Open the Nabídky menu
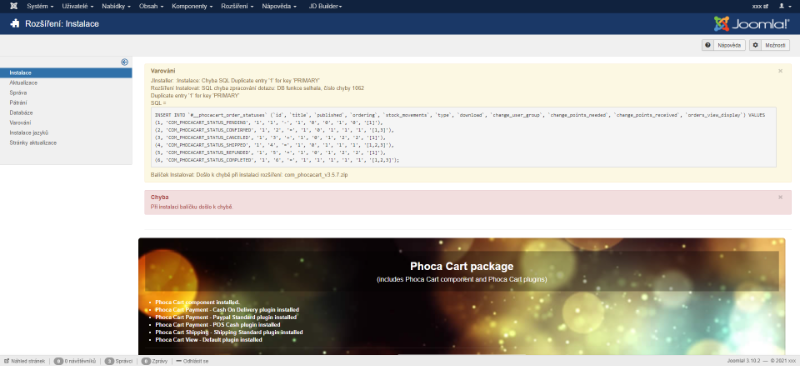The image size is (800, 366). (x=116, y=6)
